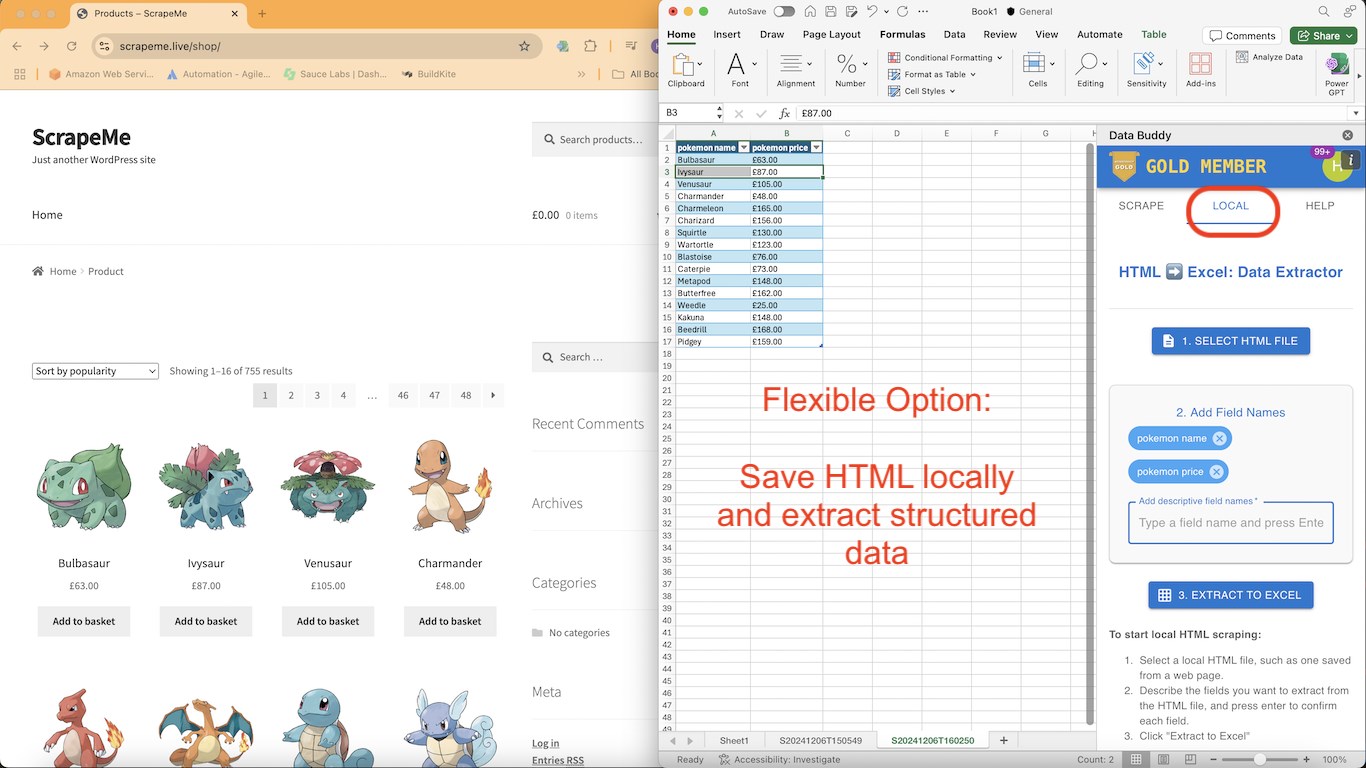Close the Data Buddy pane
This screenshot has height=768, width=1366.
pos(1347,135)
